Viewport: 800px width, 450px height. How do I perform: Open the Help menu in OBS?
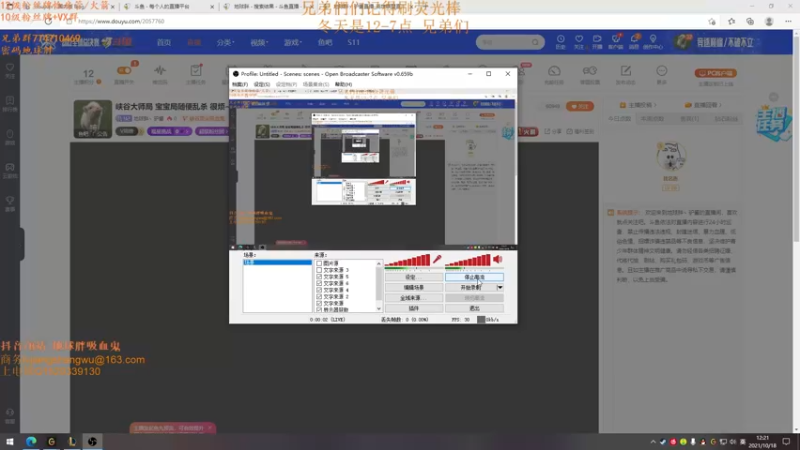click(343, 84)
